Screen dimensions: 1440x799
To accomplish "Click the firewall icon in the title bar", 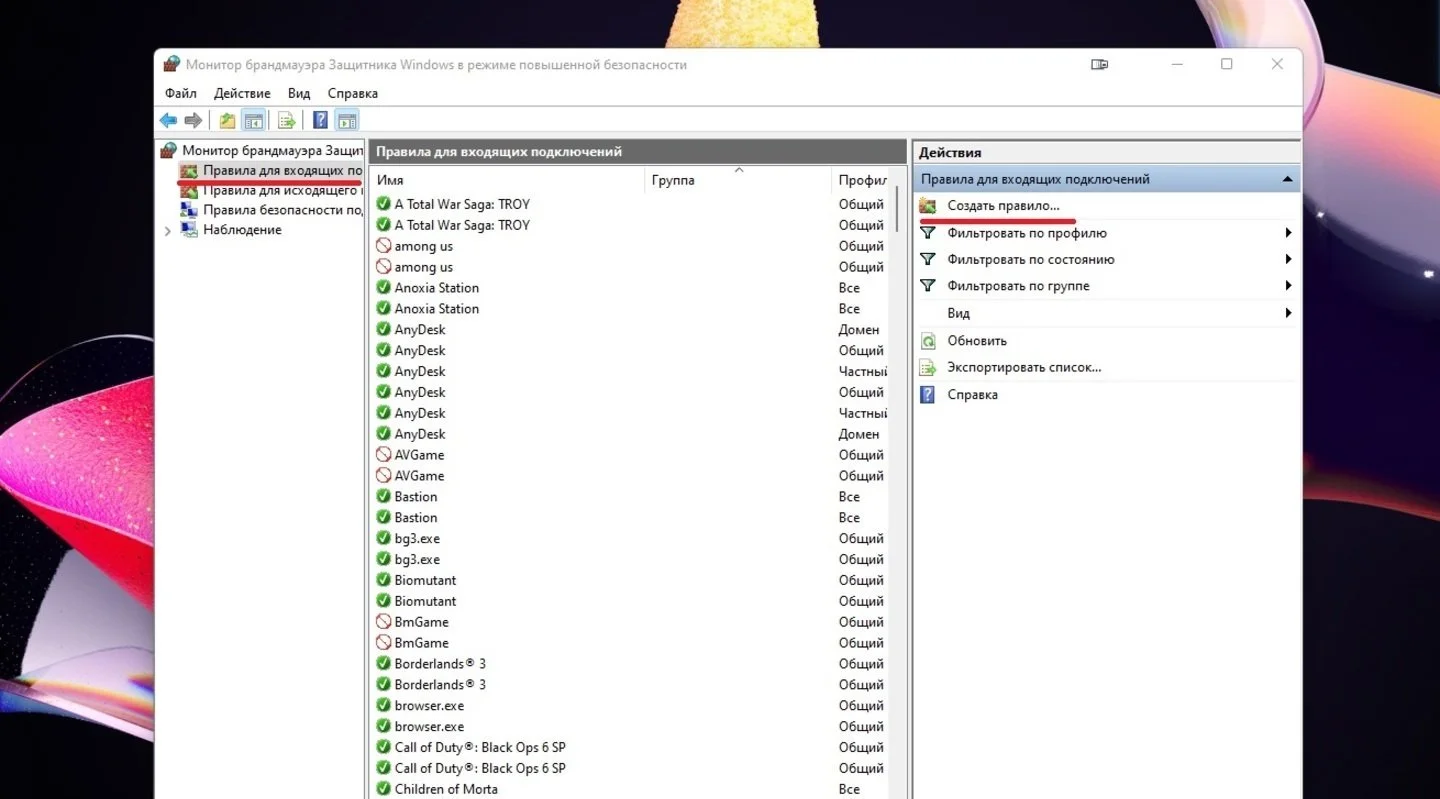I will [x=170, y=64].
